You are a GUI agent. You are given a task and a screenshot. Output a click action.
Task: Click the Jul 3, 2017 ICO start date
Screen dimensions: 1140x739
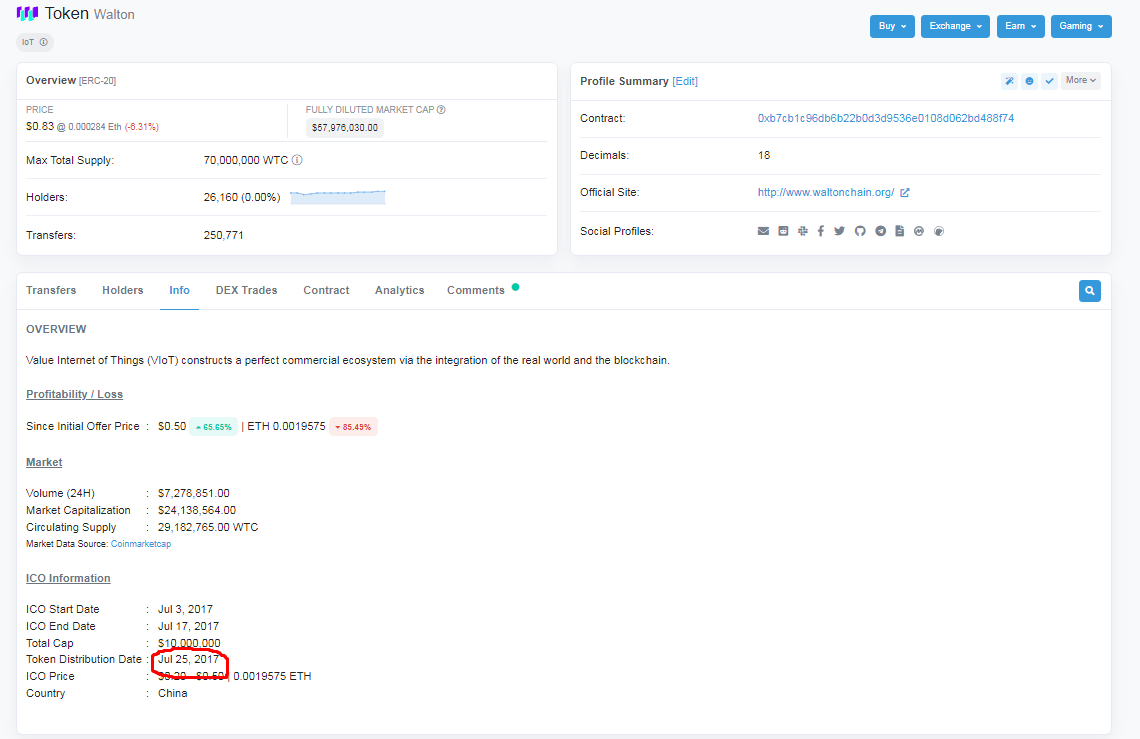[x=185, y=610]
